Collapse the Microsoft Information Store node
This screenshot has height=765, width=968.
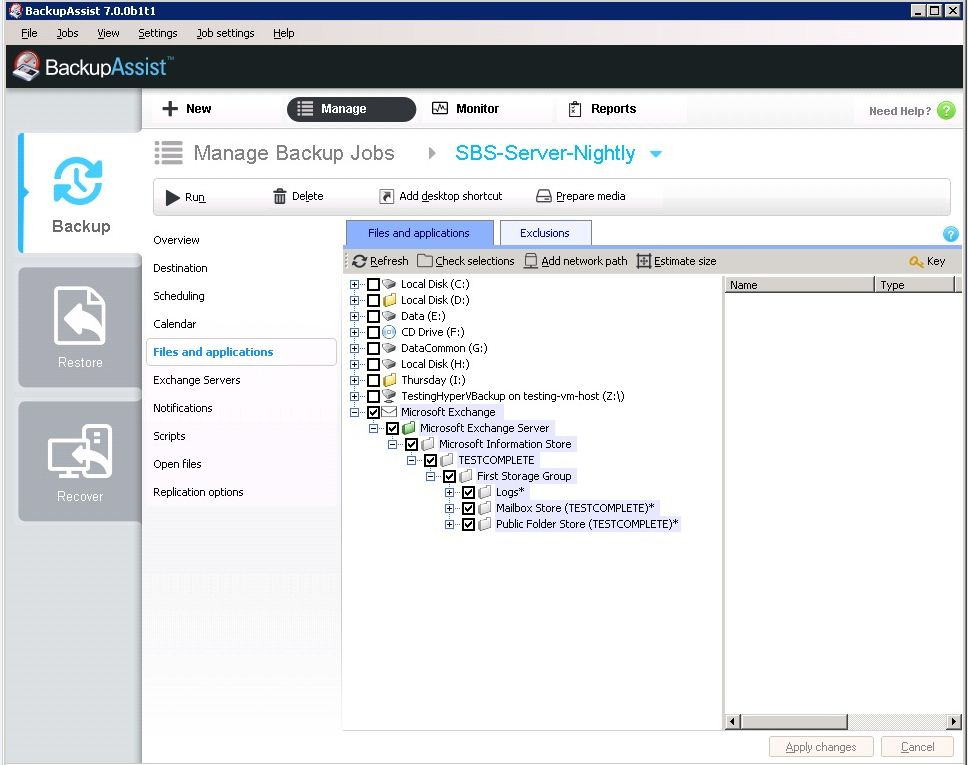pos(393,445)
